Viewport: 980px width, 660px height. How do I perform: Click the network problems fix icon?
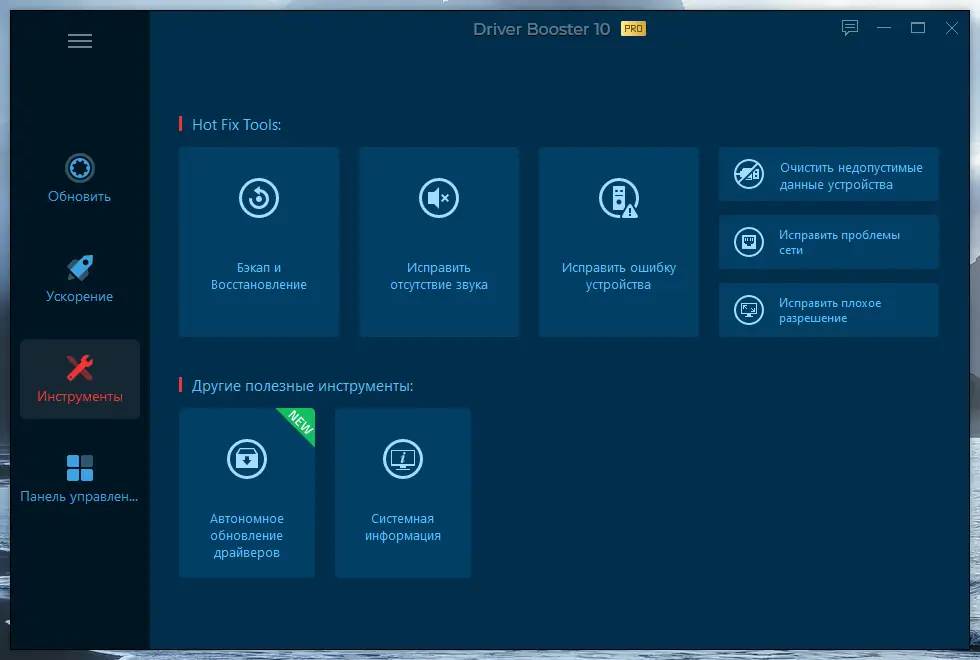[x=749, y=242]
